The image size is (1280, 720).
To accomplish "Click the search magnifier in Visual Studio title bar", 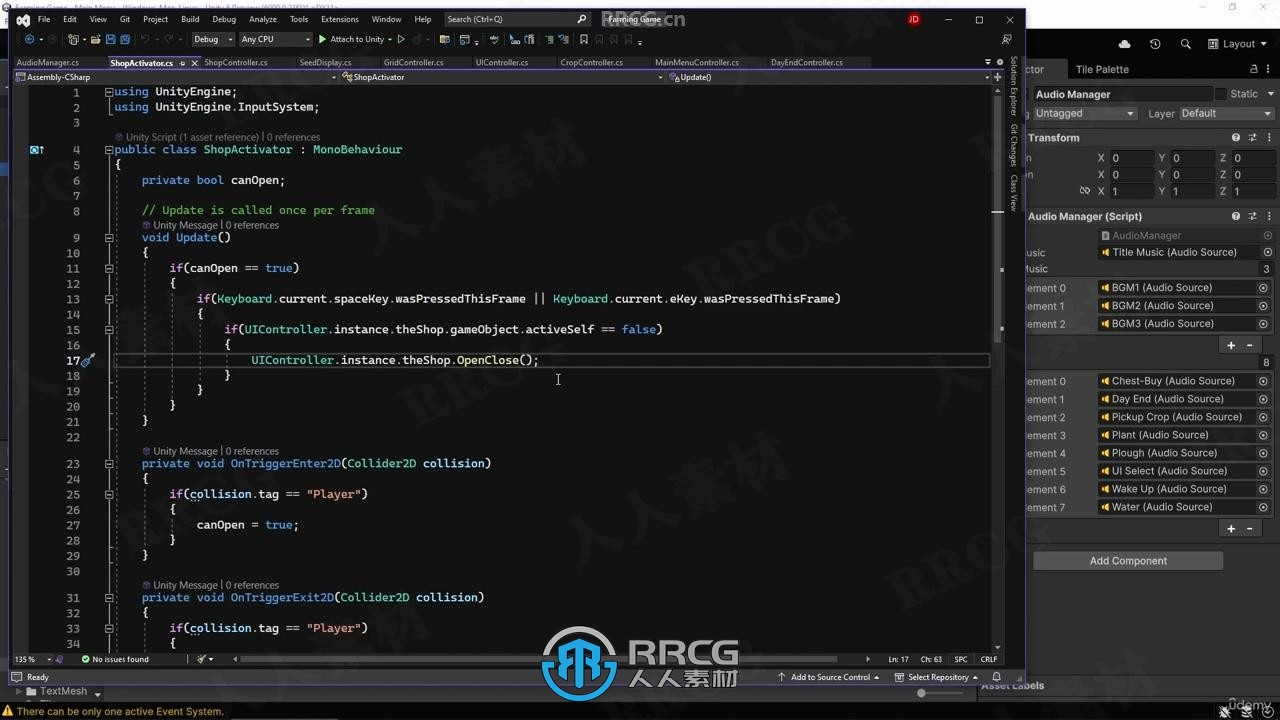I will point(582,19).
